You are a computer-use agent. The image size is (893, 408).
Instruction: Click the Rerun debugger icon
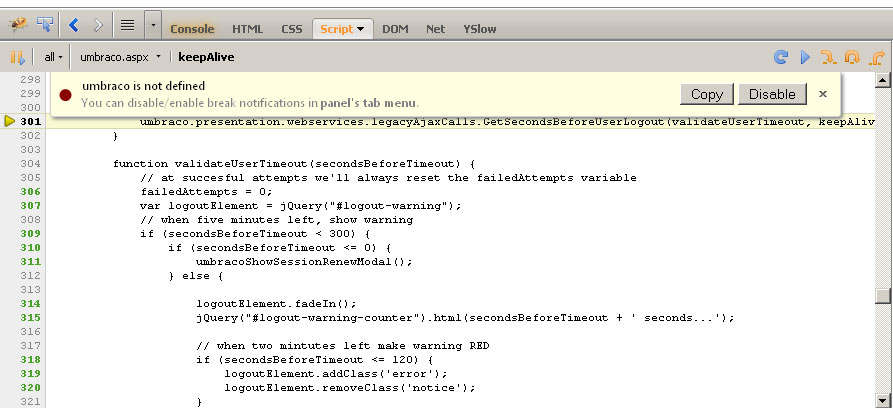(x=782, y=57)
